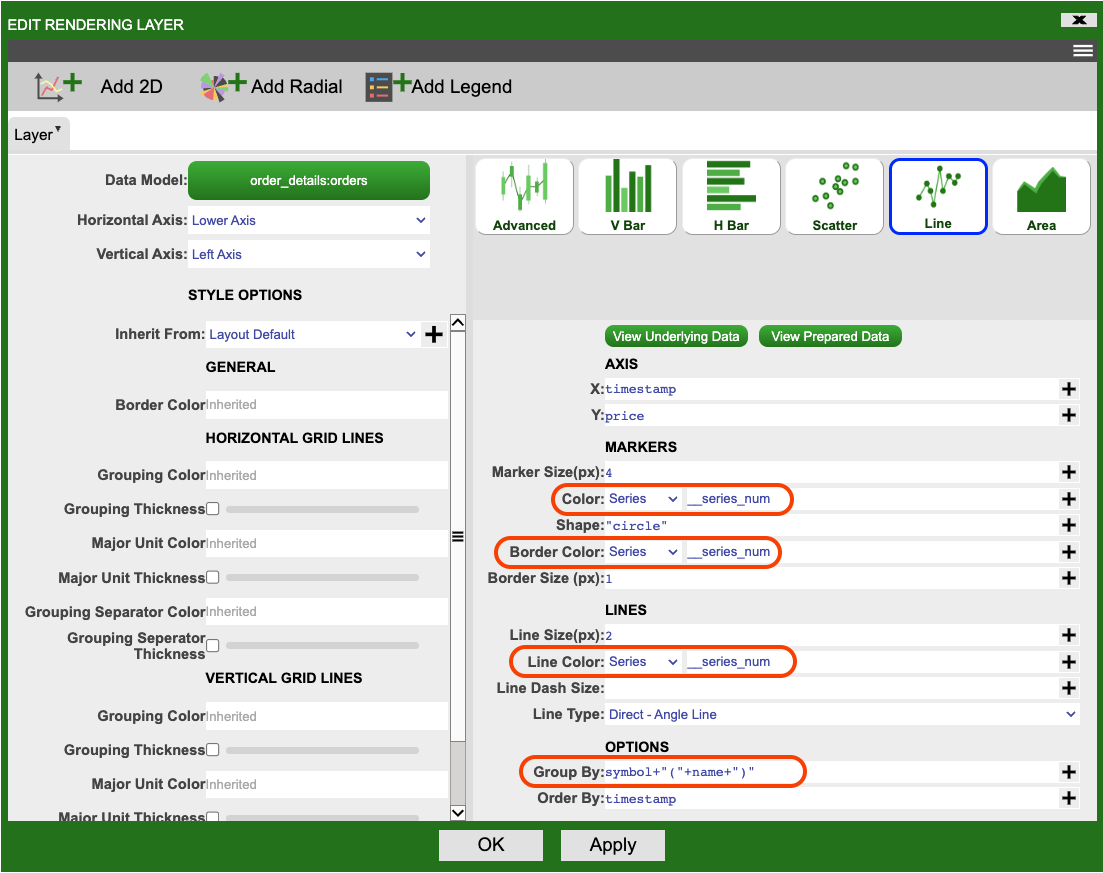Select the Advanced chart type icon
This screenshot has width=1103, height=873.
click(x=524, y=196)
